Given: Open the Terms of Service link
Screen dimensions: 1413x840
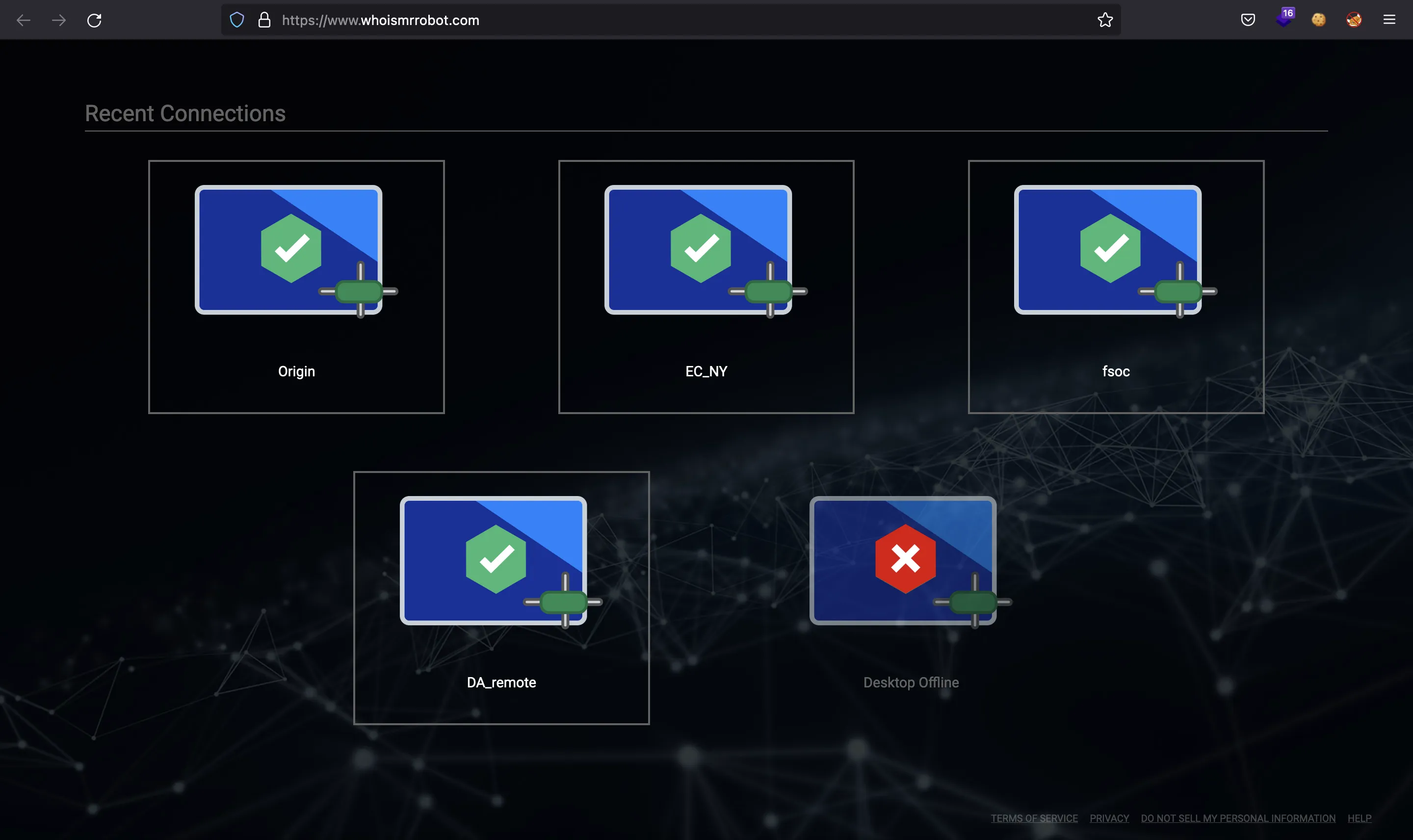Looking at the screenshot, I should tap(1034, 818).
